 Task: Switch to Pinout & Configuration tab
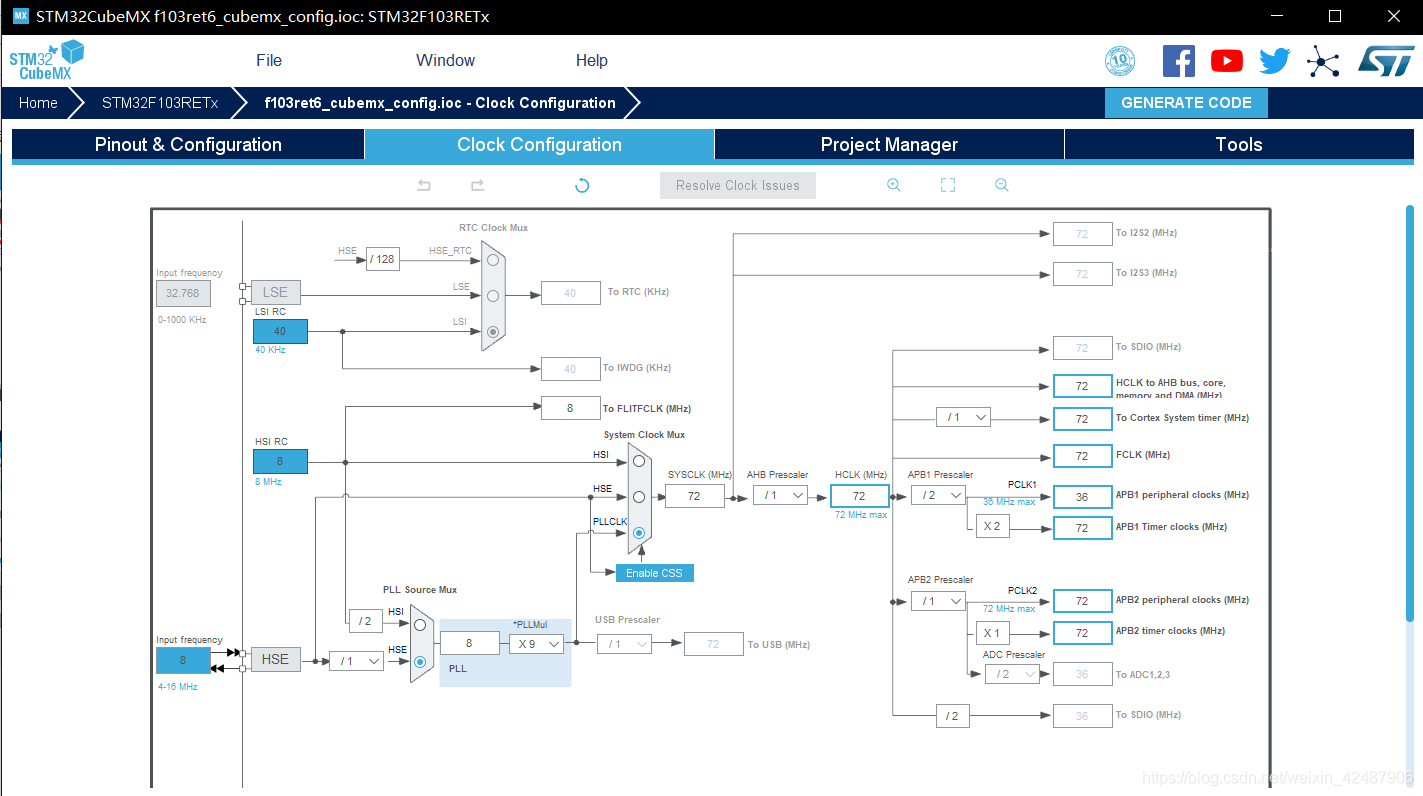coord(188,144)
